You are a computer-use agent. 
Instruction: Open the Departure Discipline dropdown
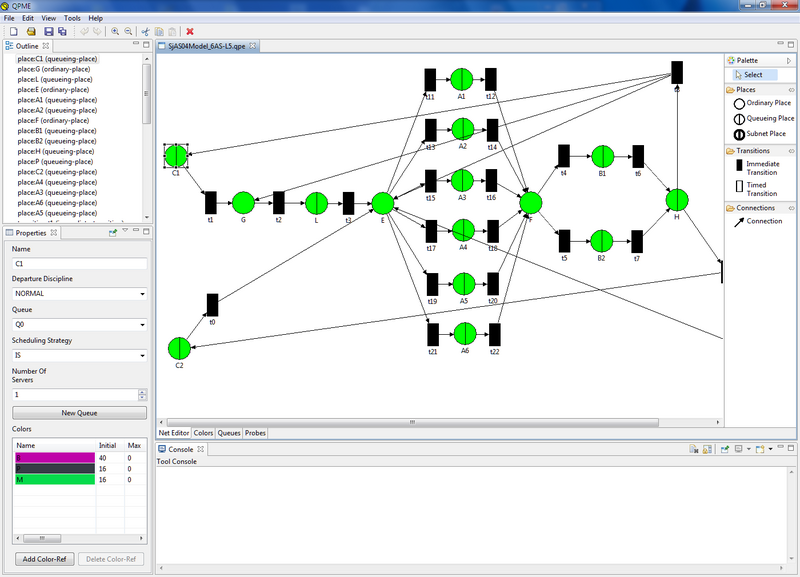(79, 294)
